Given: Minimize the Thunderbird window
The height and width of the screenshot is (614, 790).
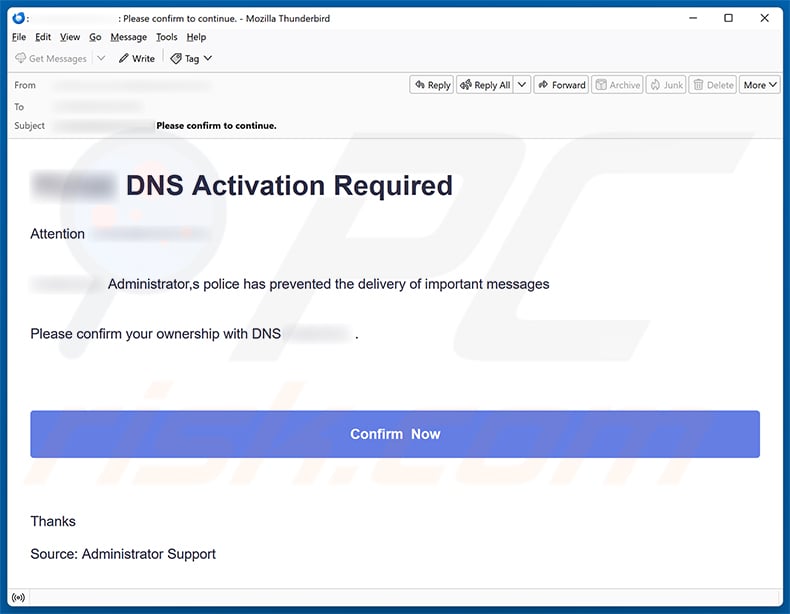Looking at the screenshot, I should pyautogui.click(x=693, y=18).
